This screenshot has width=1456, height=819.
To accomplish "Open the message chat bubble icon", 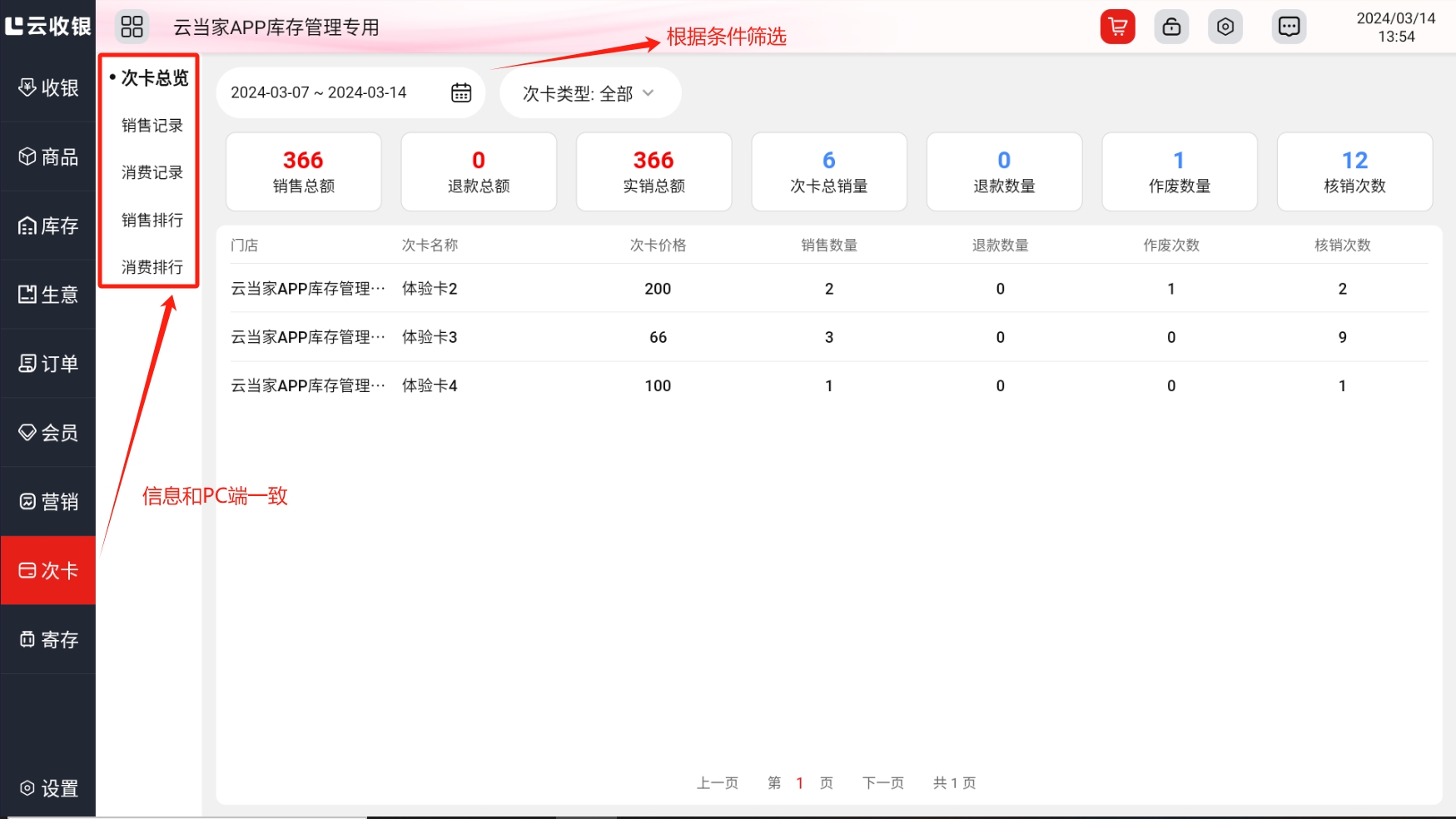I will [1289, 27].
